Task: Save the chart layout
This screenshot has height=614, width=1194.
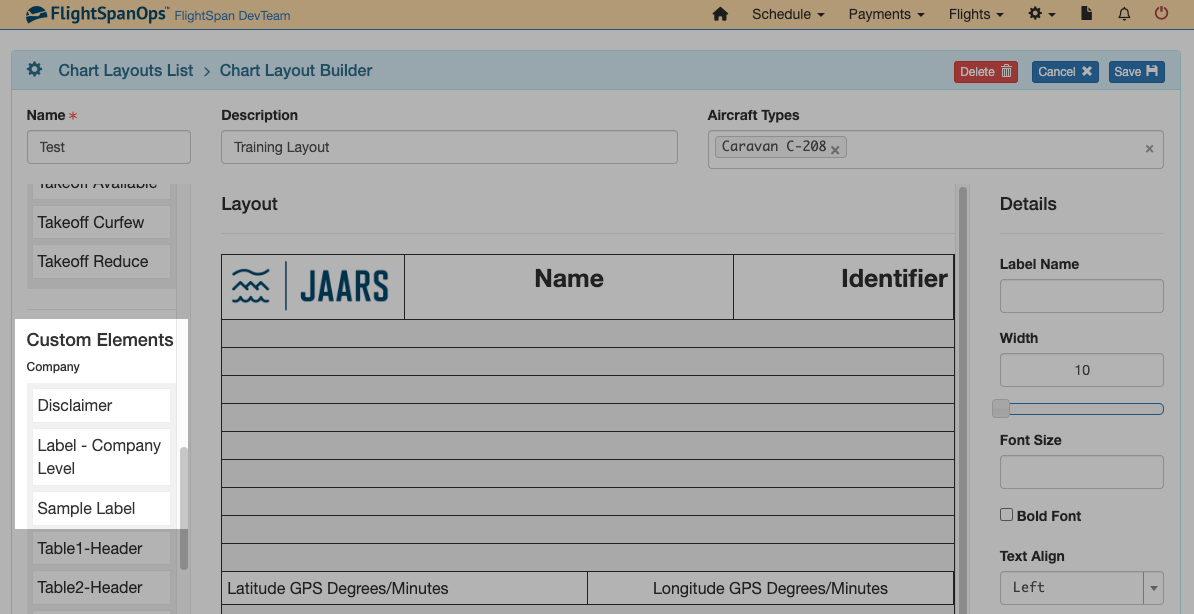Action: 1136,71
